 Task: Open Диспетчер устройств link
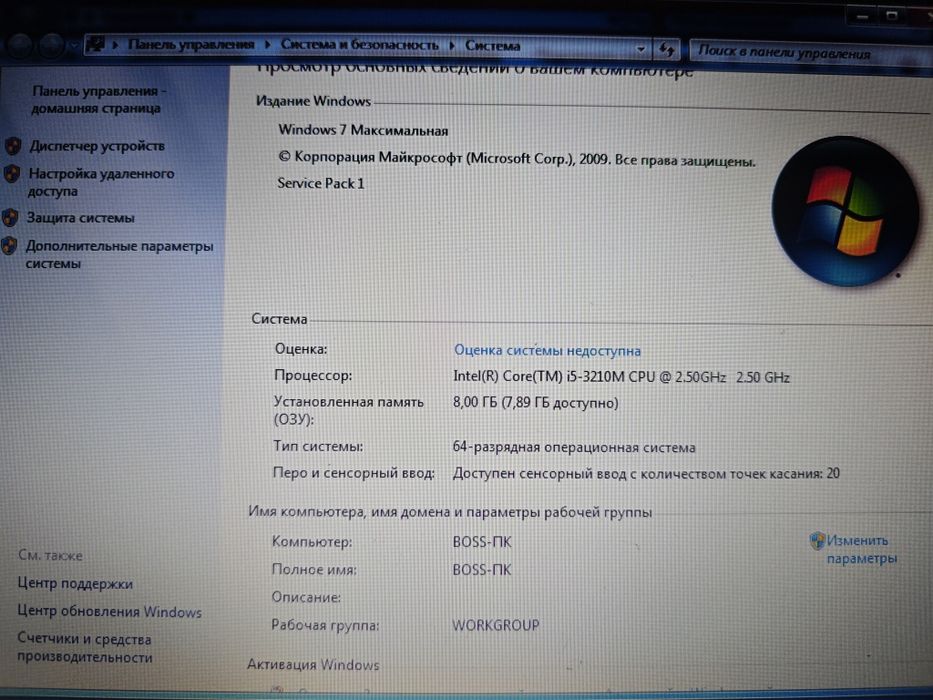click(97, 146)
